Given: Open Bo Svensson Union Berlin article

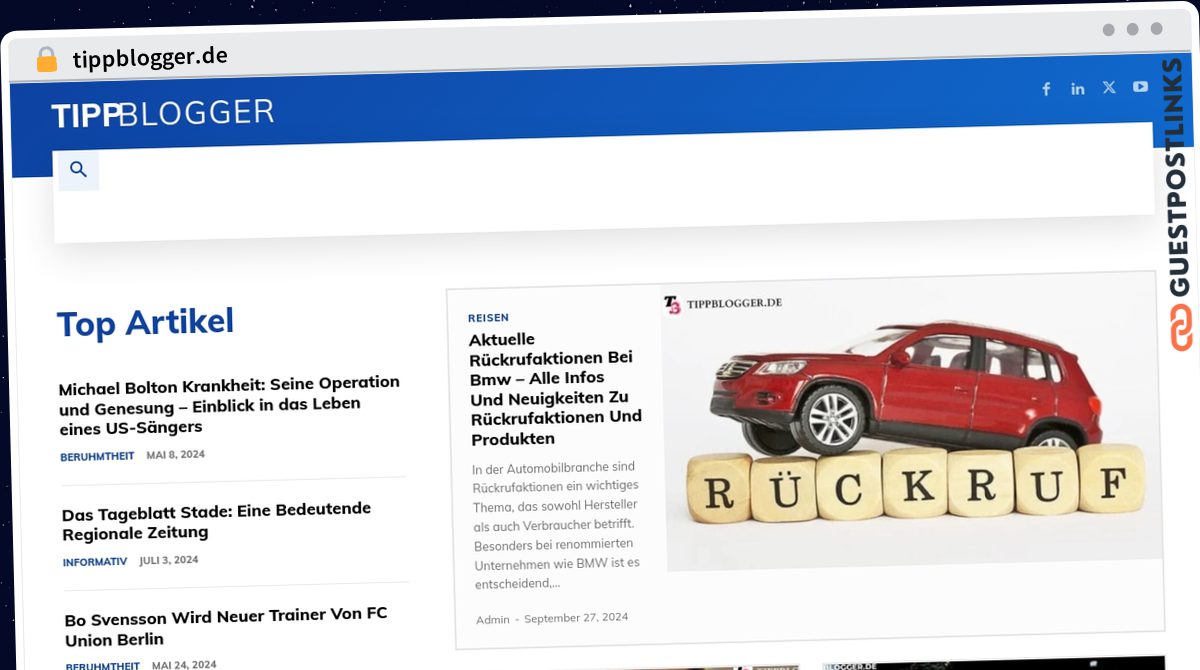Looking at the screenshot, I should (226, 626).
